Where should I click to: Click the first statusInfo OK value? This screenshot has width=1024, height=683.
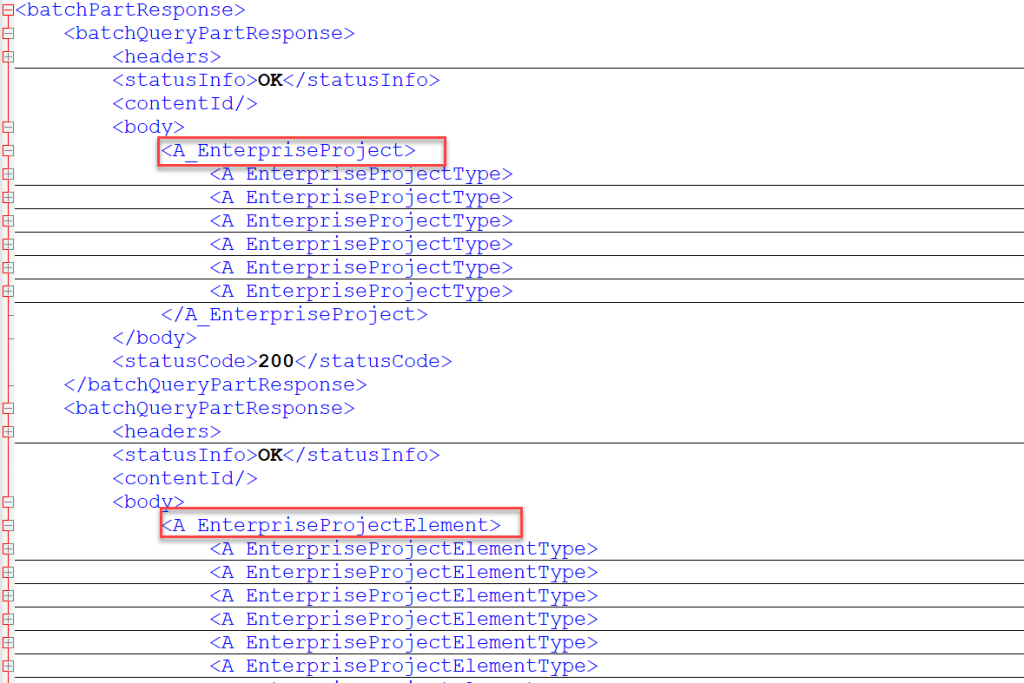[270, 80]
